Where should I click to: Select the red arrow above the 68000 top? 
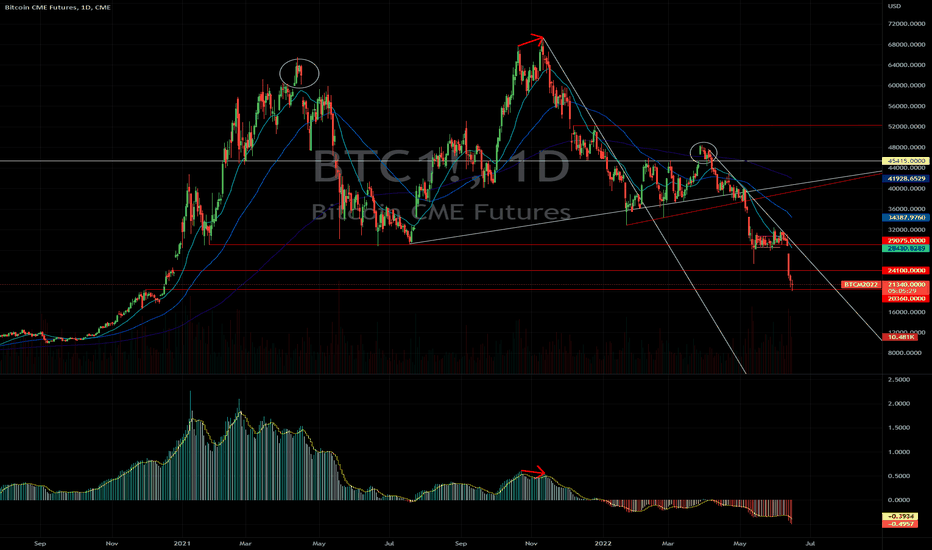pyautogui.click(x=531, y=40)
